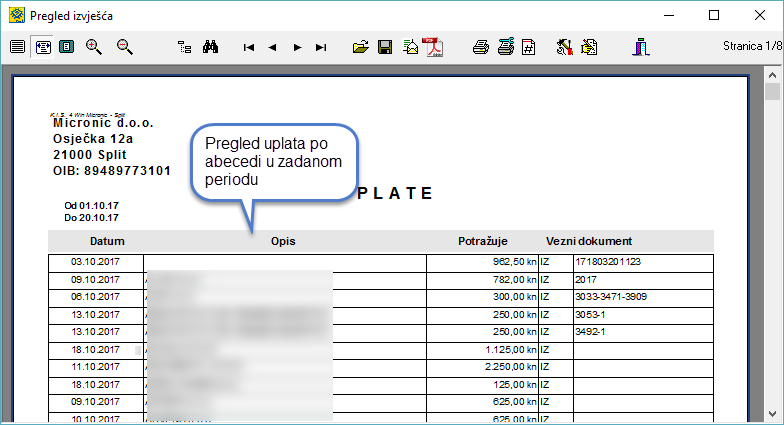
Task: Switch to full page width view
Action: pyautogui.click(x=17, y=47)
